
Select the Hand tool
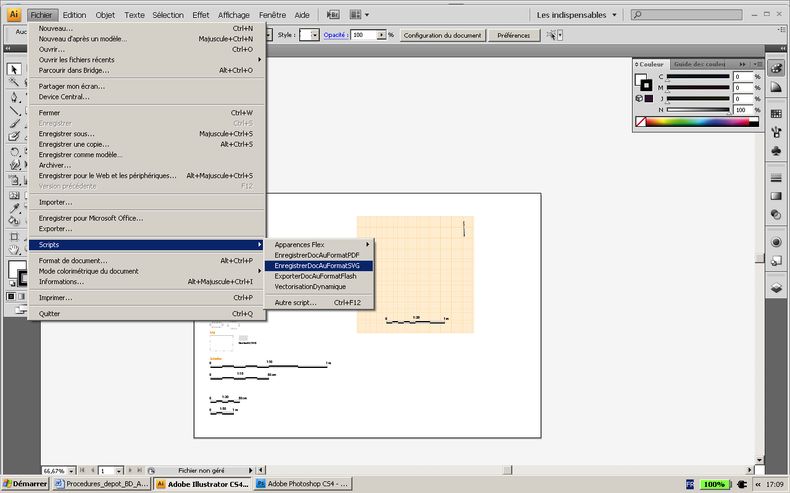pyautogui.click(x=14, y=249)
